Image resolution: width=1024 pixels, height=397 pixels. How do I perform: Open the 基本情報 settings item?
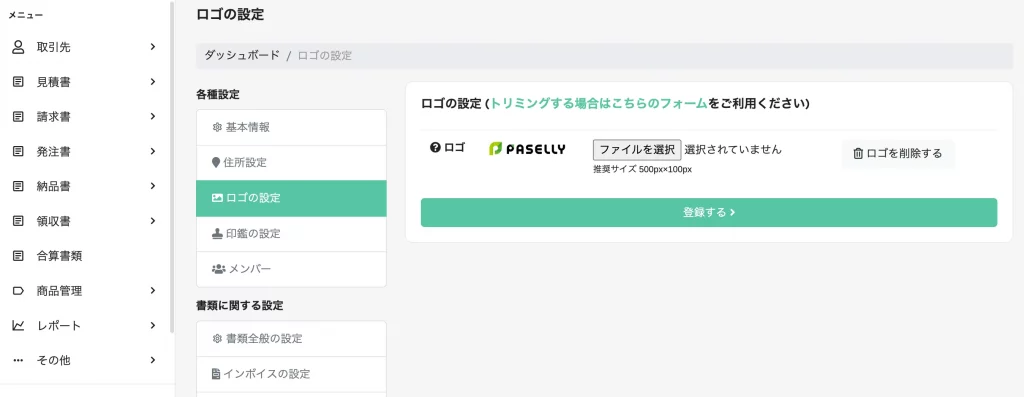point(291,127)
